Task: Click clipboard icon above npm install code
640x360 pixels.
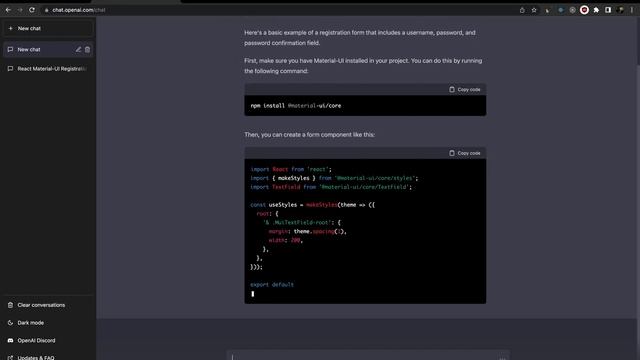Action: pyautogui.click(x=452, y=89)
